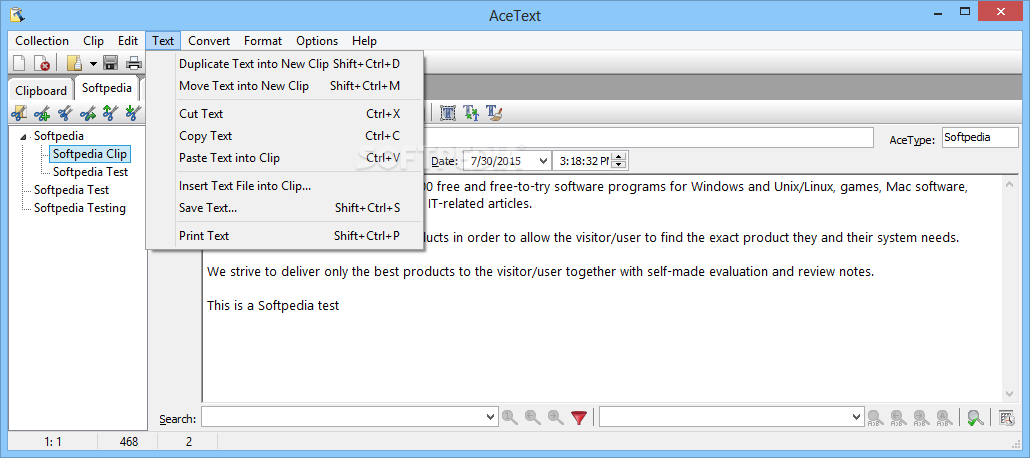Open the Edit menu
The width and height of the screenshot is (1030, 458).
tap(128, 41)
